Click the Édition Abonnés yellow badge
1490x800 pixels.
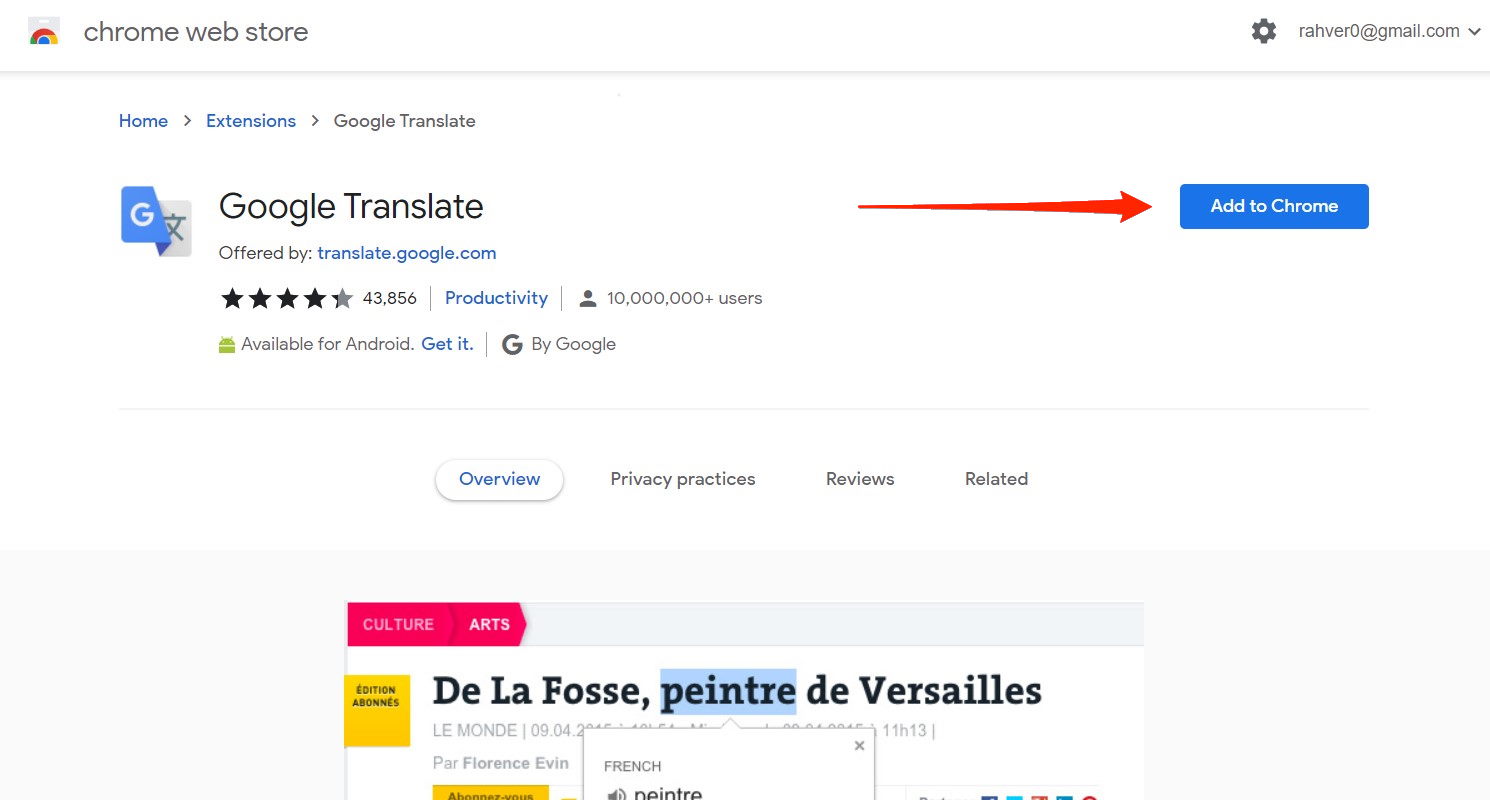(377, 710)
